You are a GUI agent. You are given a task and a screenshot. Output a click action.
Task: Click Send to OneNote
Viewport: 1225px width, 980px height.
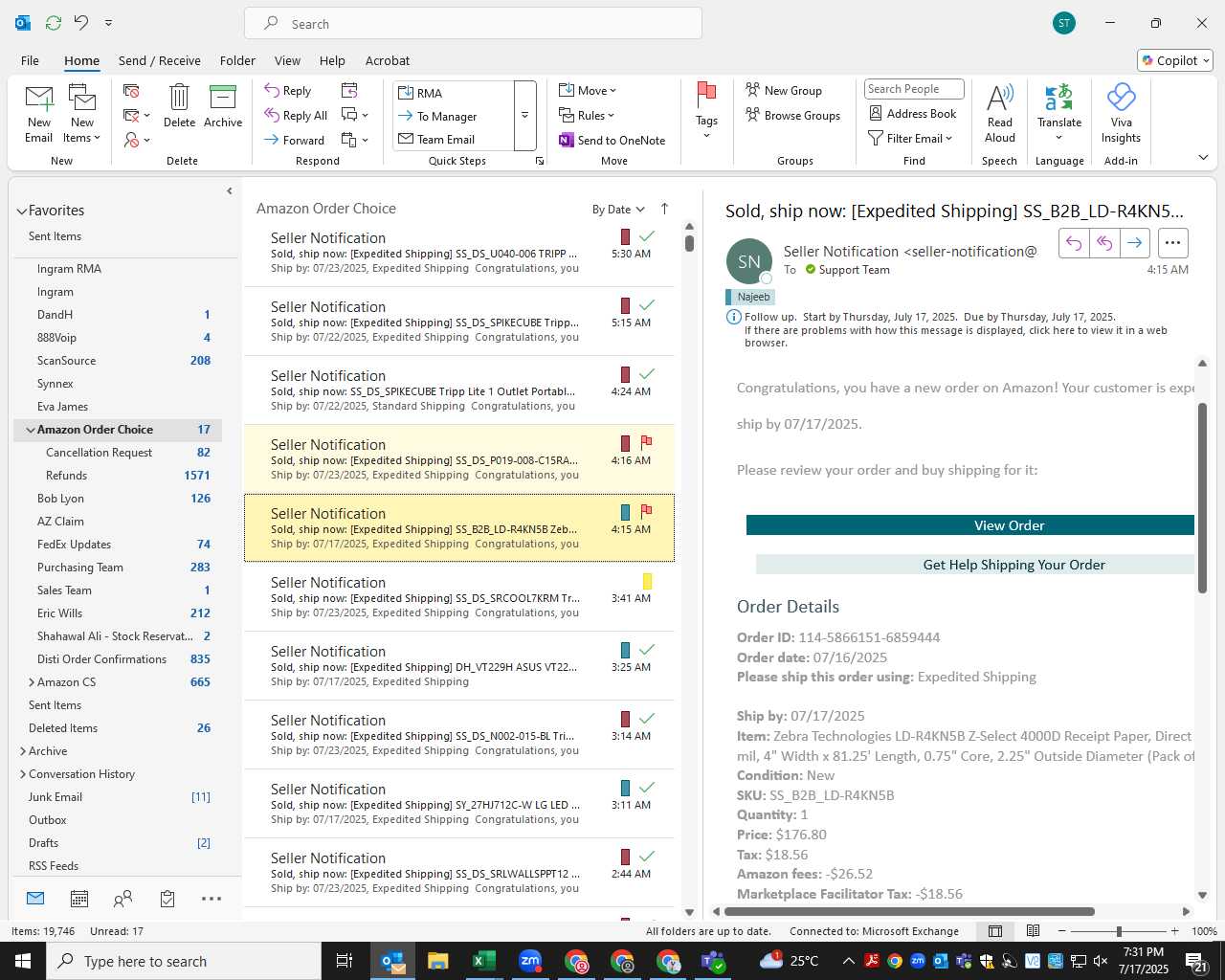pyautogui.click(x=612, y=140)
